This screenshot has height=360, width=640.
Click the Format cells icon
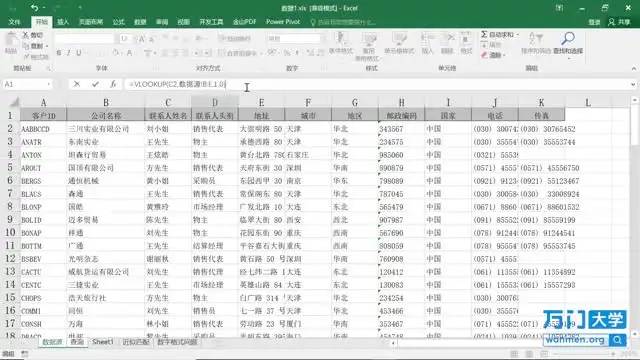coord(466,39)
